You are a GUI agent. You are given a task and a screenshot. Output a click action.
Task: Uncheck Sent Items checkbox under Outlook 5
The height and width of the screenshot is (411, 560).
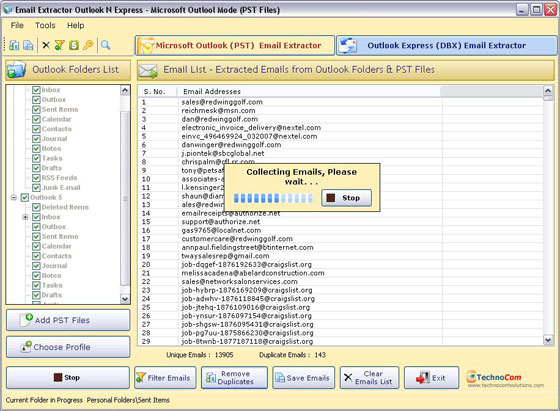pyautogui.click(x=36, y=236)
